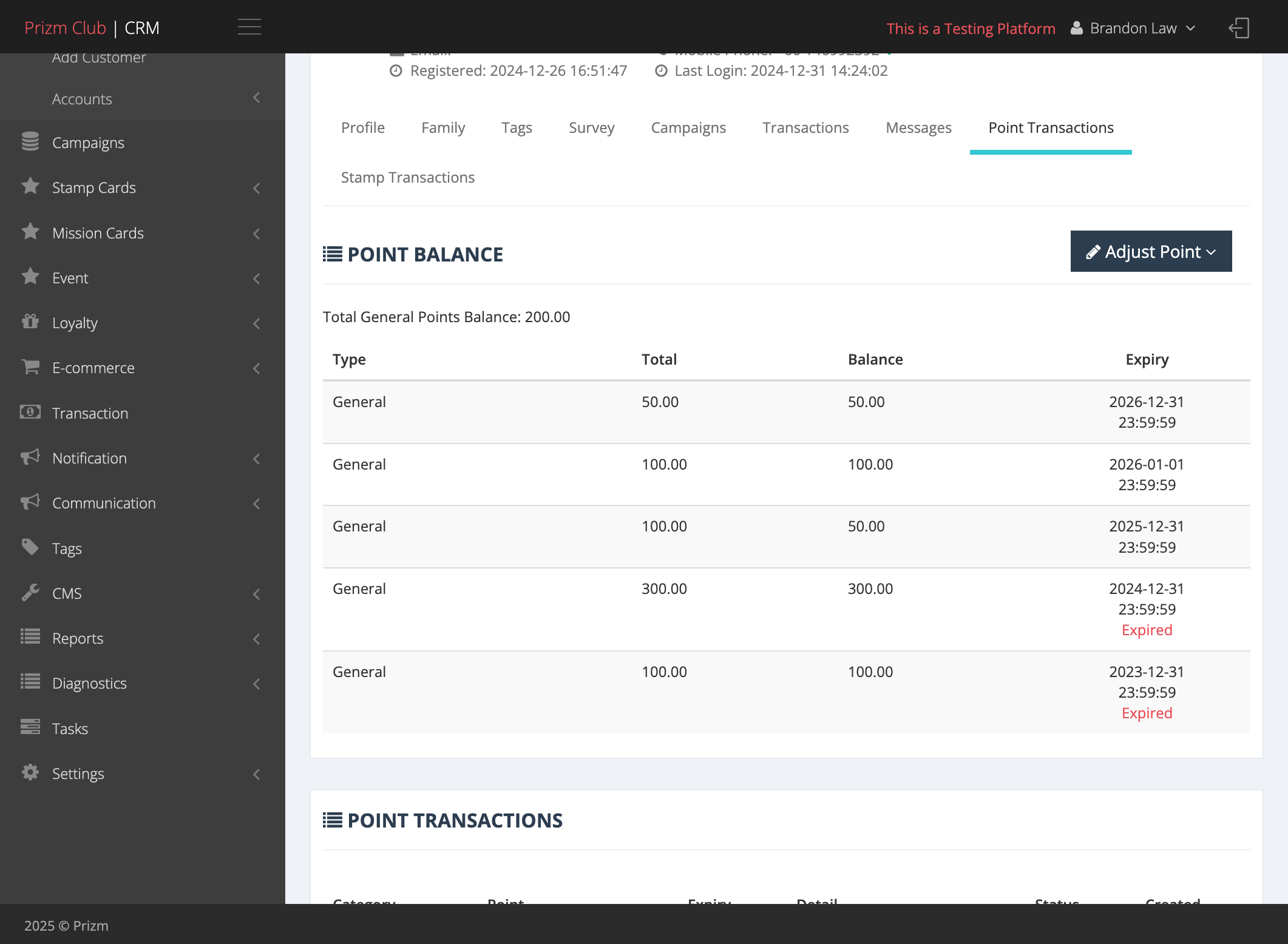This screenshot has height=944, width=1288.
Task: Click the Mission Cards star icon
Action: click(x=30, y=232)
